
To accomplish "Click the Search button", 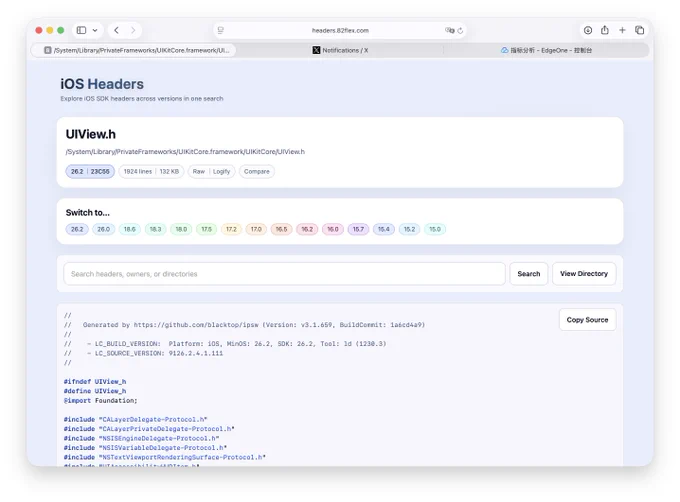I will click(x=529, y=274).
